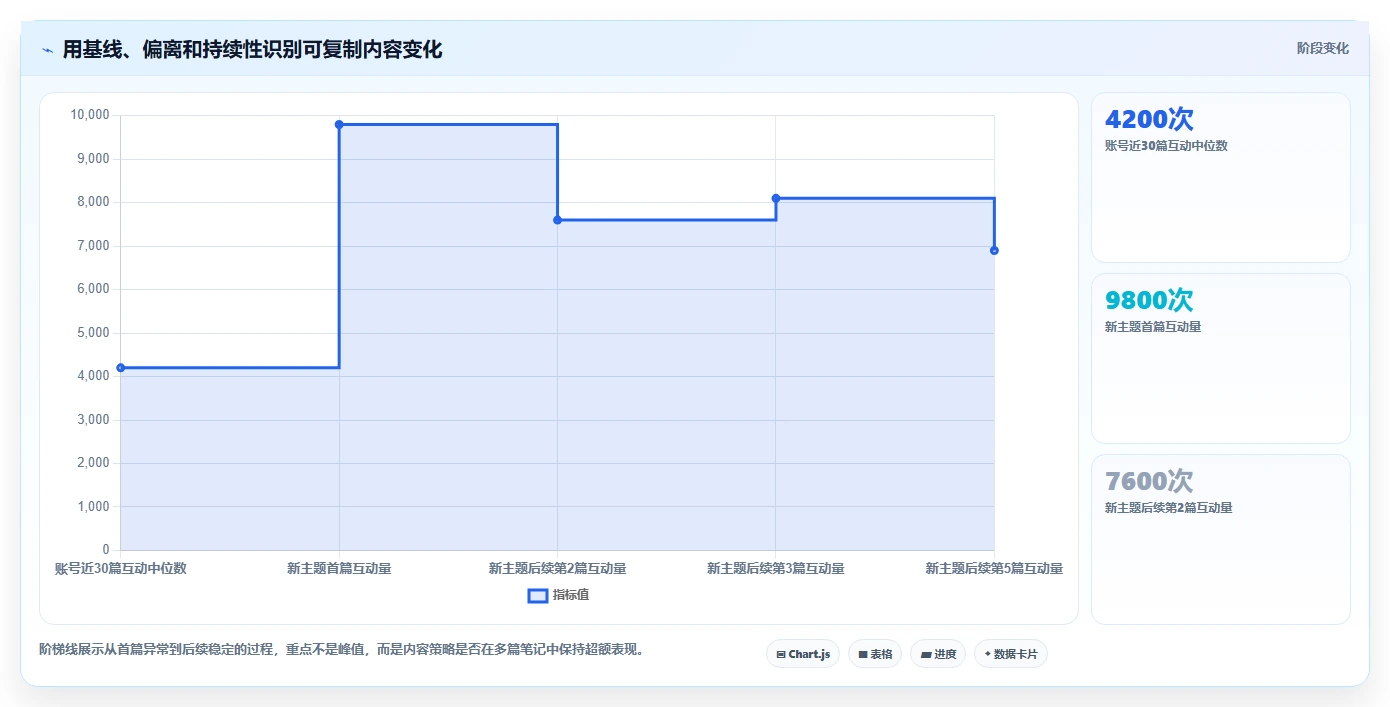Click x-axis label 新主题后续第2篇互动量
The width and height of the screenshot is (1390, 707).
(x=557, y=568)
